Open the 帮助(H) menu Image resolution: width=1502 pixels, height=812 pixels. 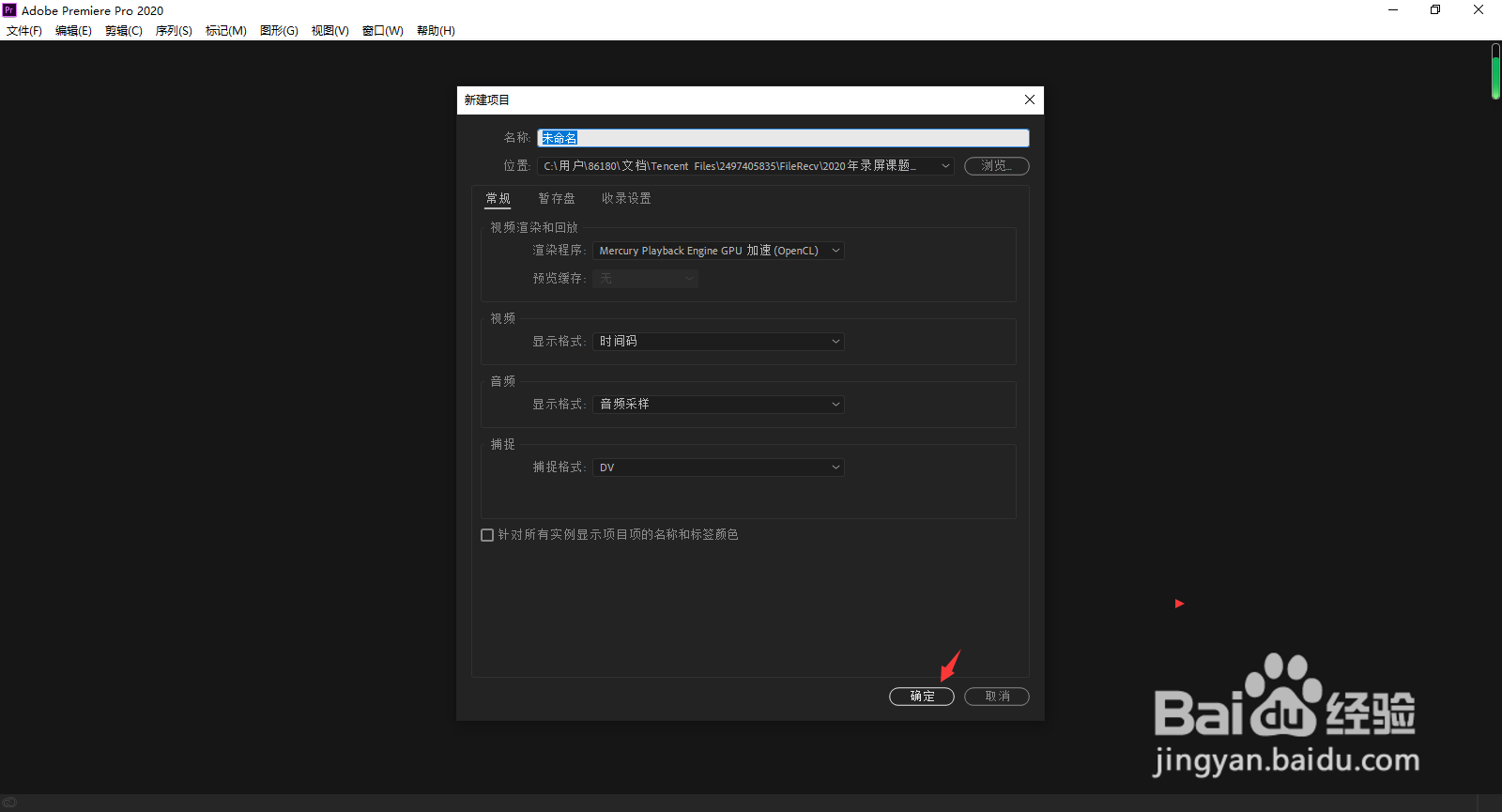point(436,31)
